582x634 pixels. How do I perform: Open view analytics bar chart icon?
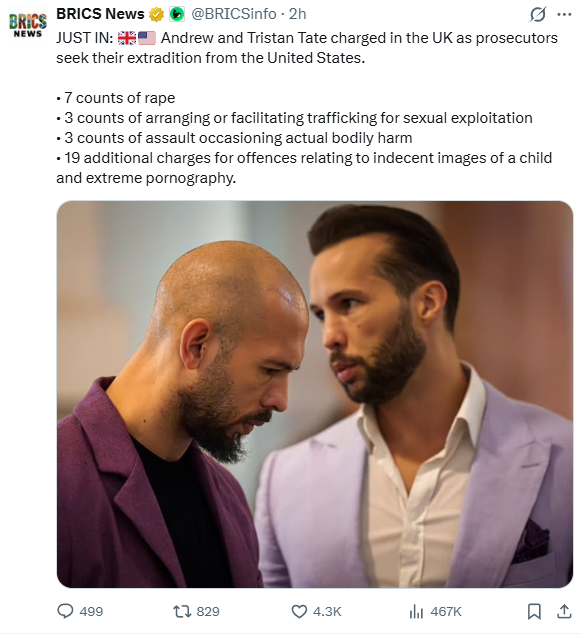416,611
